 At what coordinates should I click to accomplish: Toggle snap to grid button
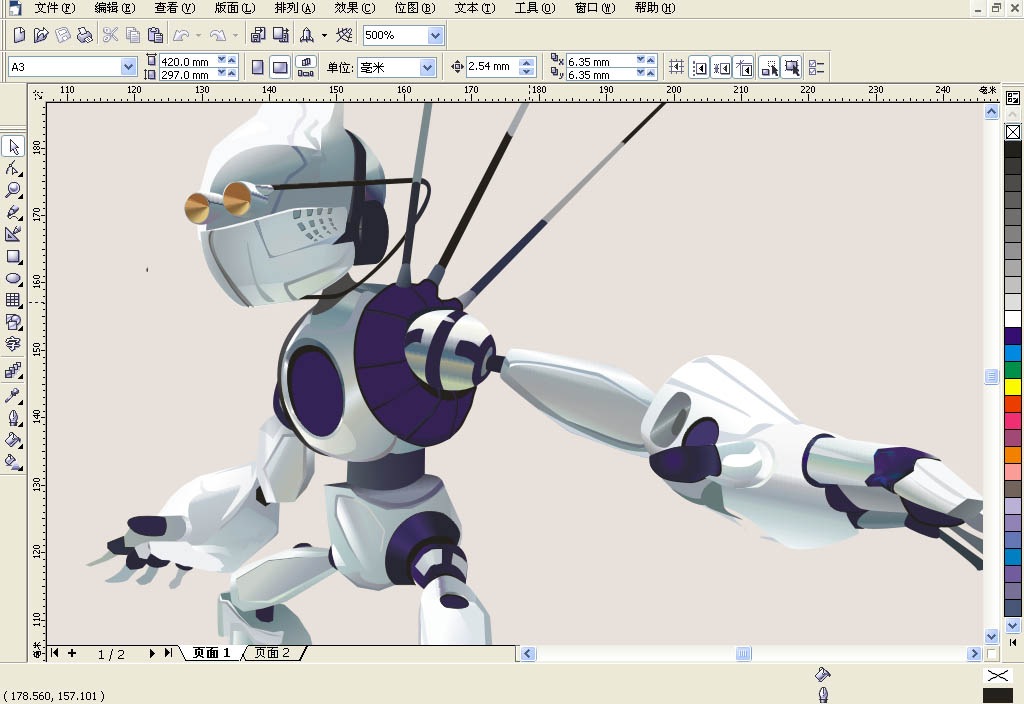coord(677,67)
